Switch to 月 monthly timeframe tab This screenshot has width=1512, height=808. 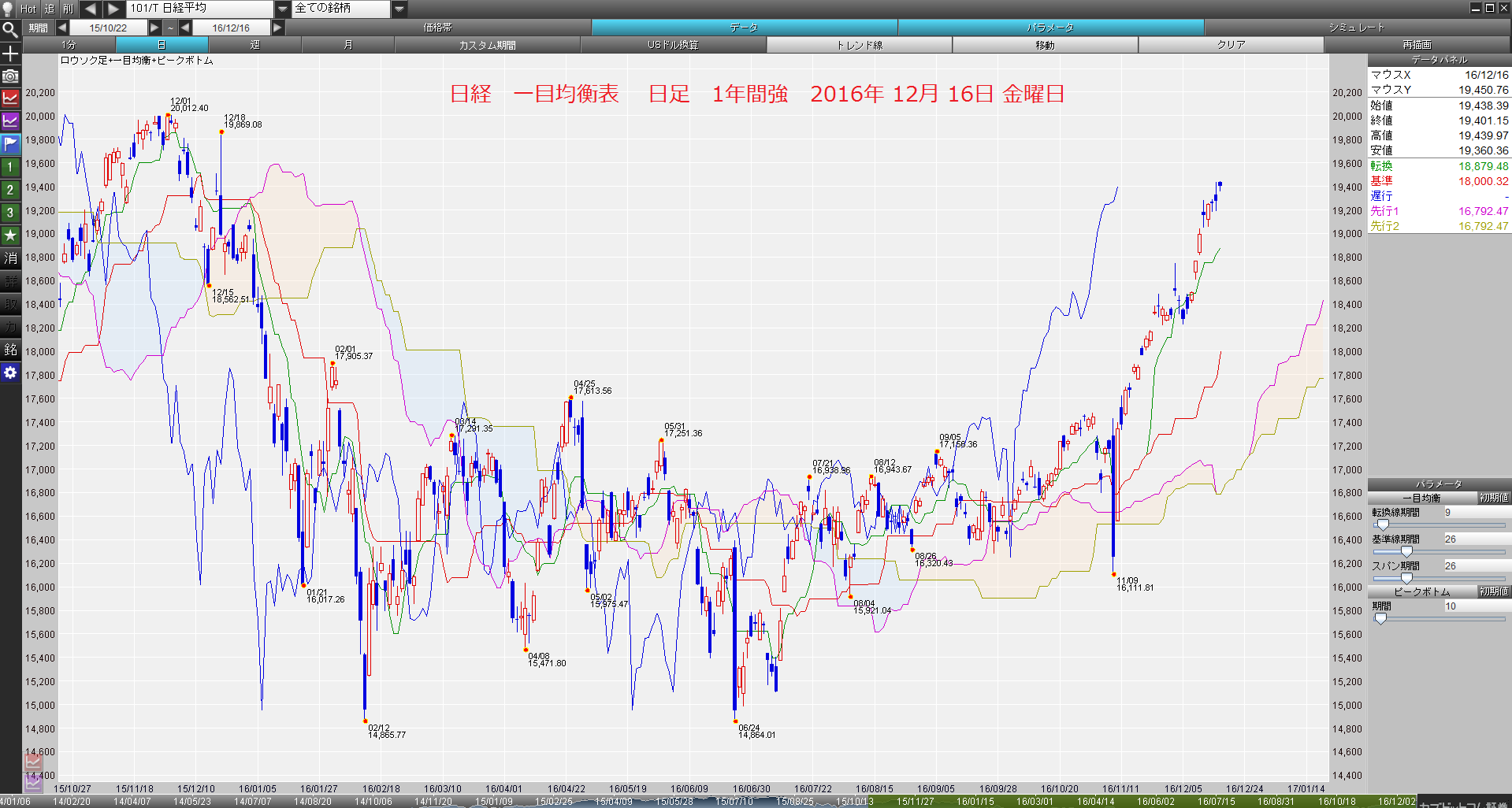(347, 45)
